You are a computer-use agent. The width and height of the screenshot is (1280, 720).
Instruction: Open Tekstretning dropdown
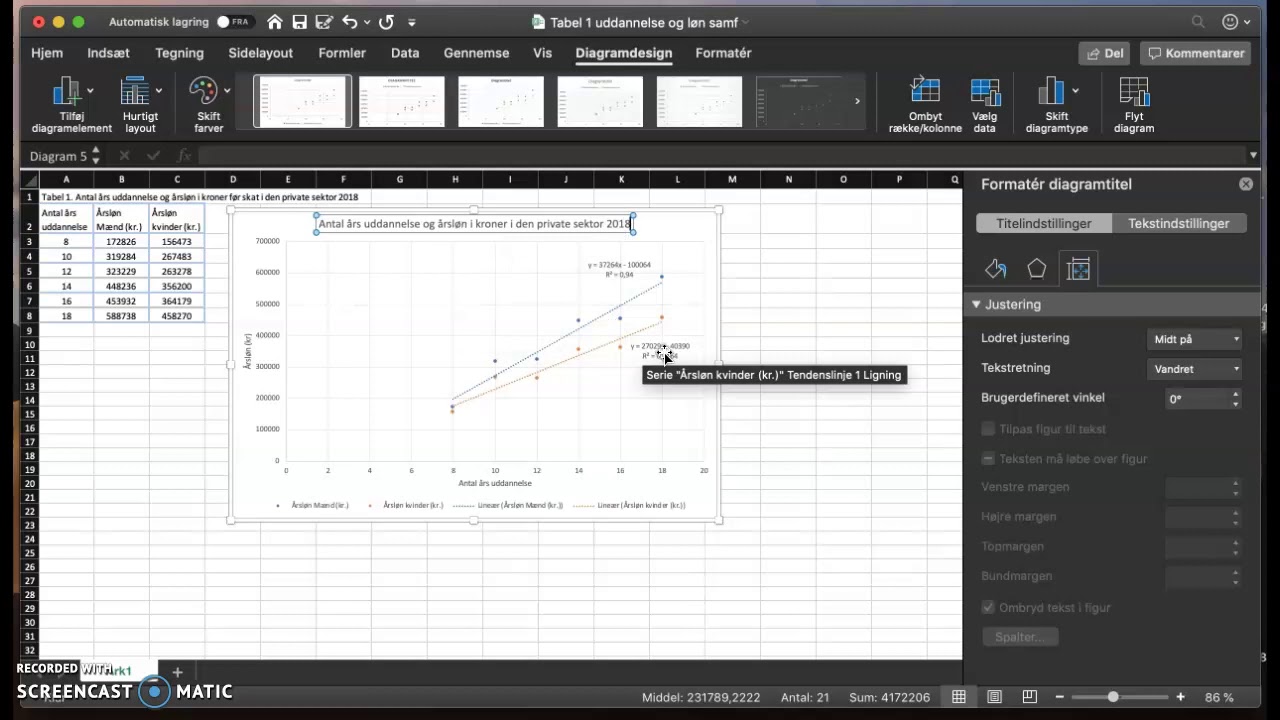click(1196, 369)
